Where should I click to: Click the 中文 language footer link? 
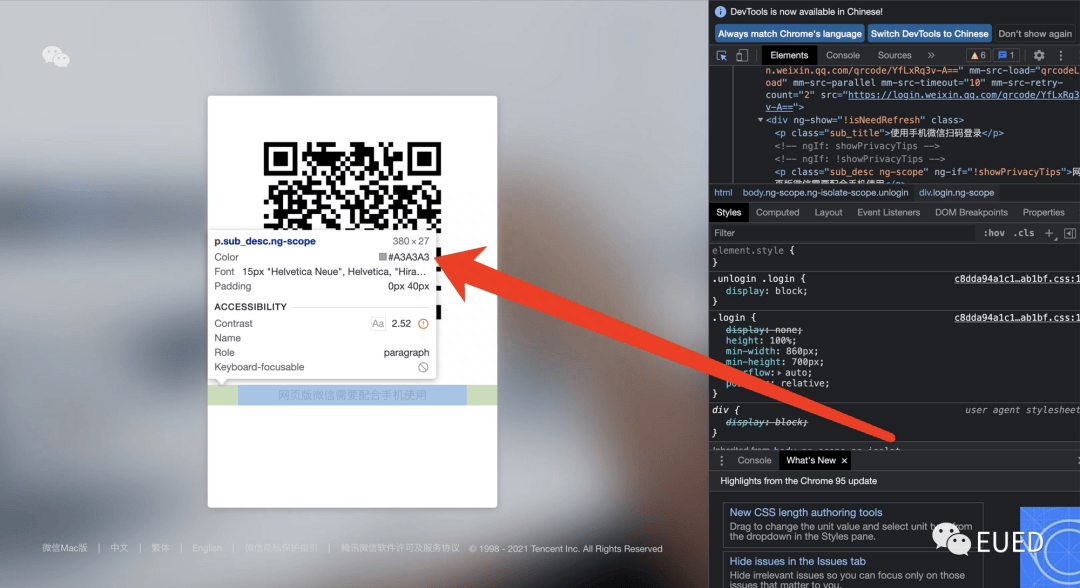(119, 548)
